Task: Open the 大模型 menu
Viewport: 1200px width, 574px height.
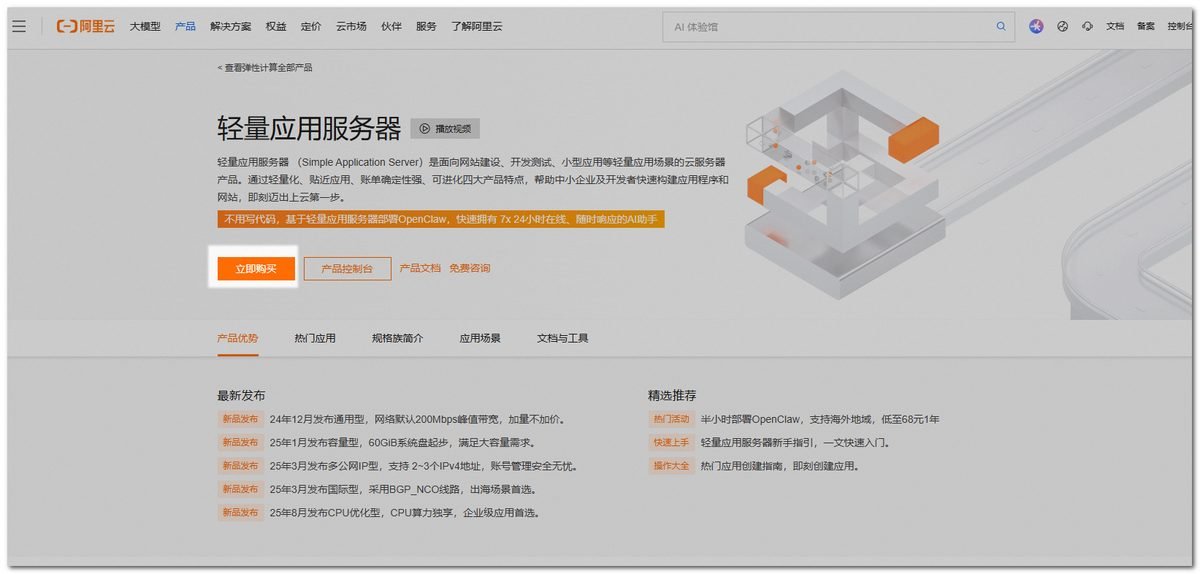Action: pos(145,26)
